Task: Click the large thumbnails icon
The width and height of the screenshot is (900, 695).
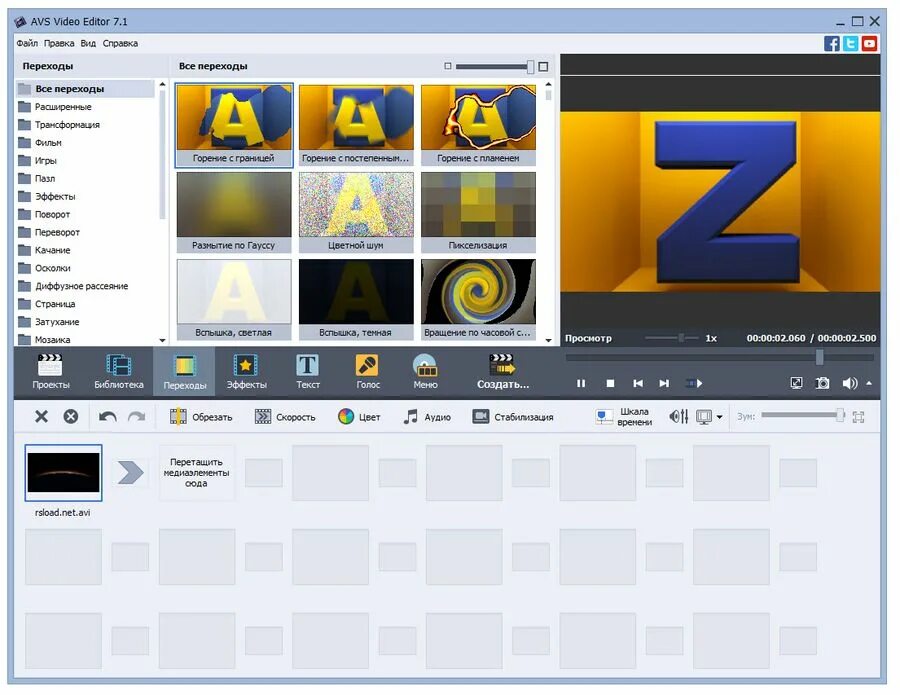Action: pos(543,67)
